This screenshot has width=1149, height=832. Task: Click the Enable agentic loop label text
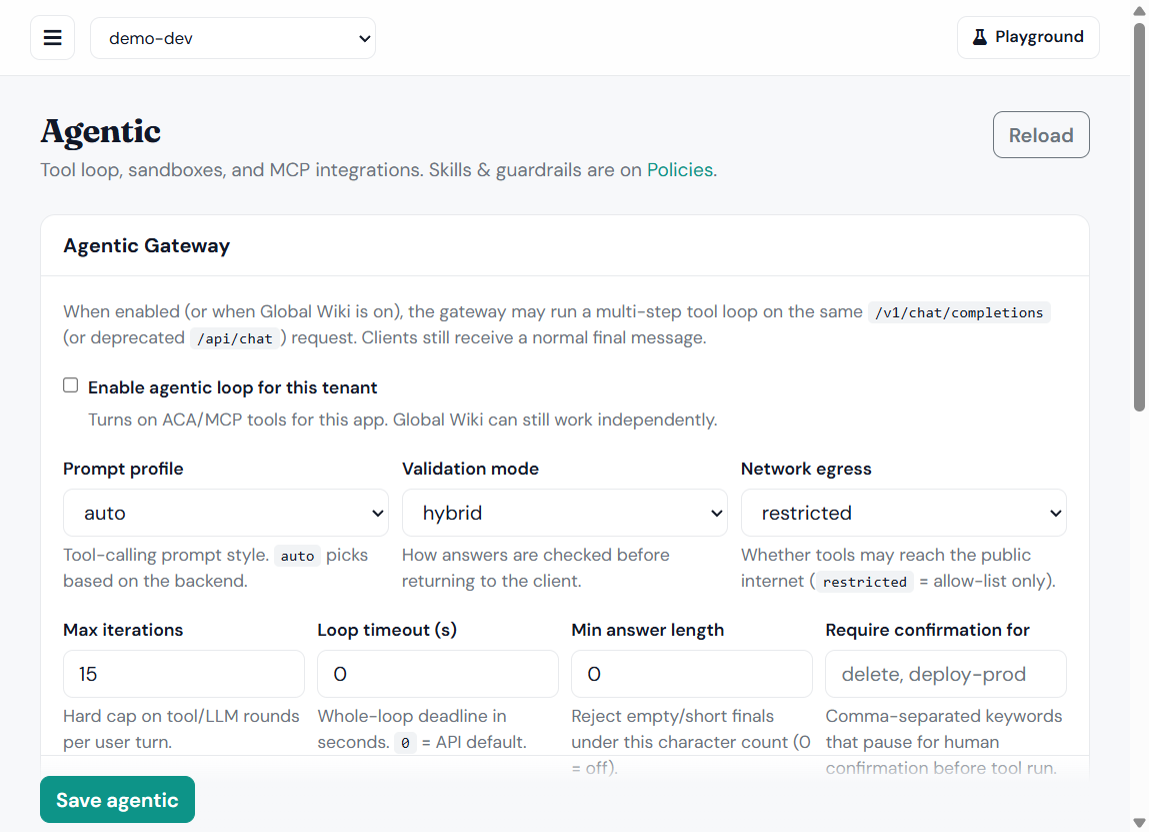pyautogui.click(x=232, y=388)
